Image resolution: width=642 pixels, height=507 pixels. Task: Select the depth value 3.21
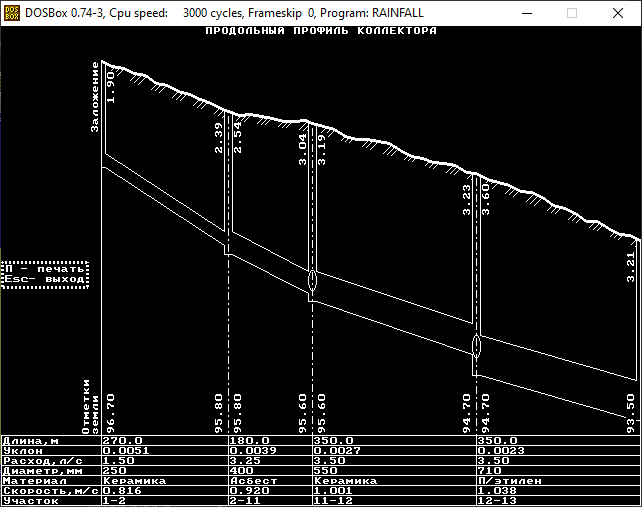[x=631, y=267]
